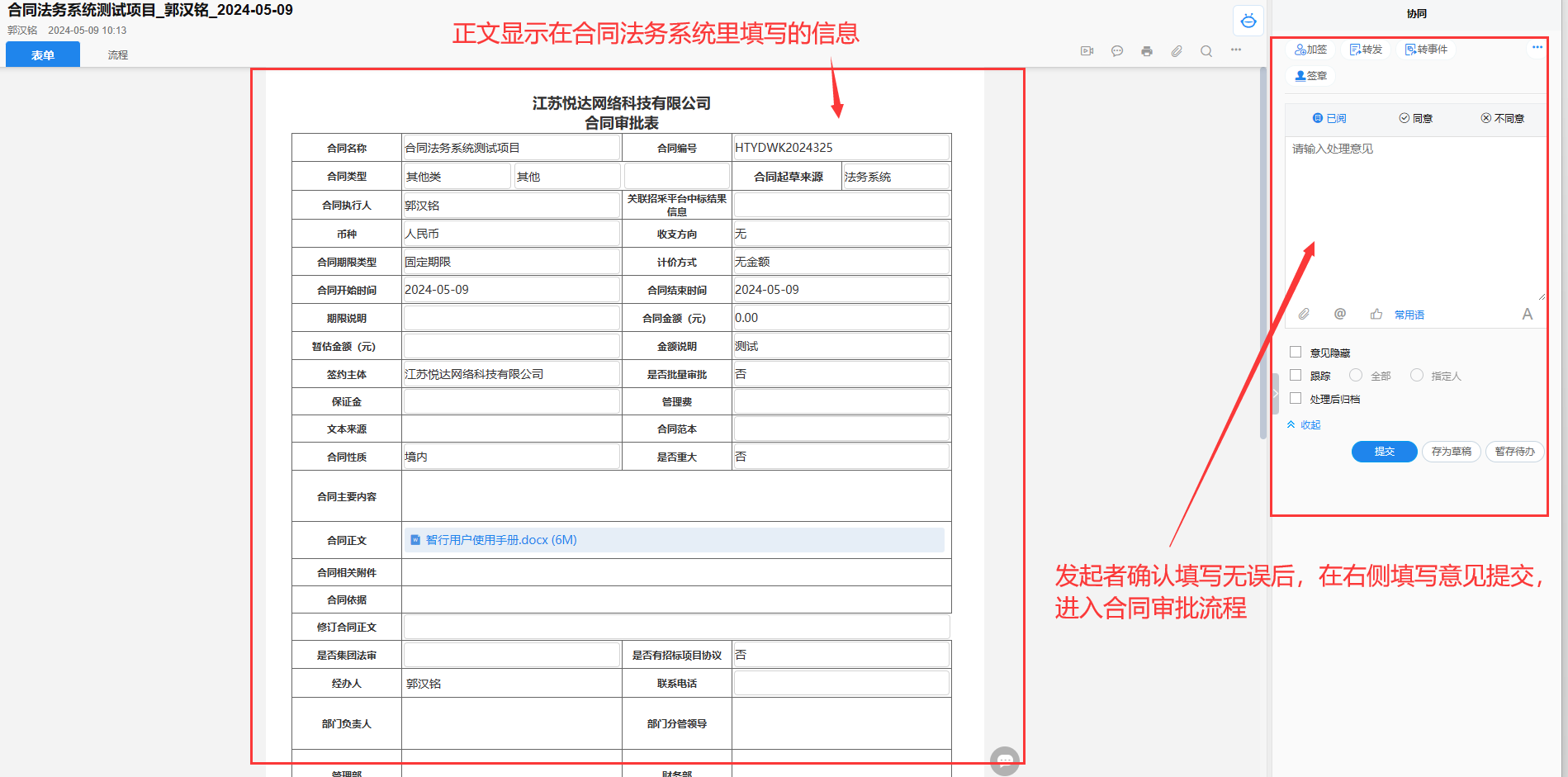Expand the more options ellipsis in the 协同 panel
The image size is (1568, 777).
1537,47
